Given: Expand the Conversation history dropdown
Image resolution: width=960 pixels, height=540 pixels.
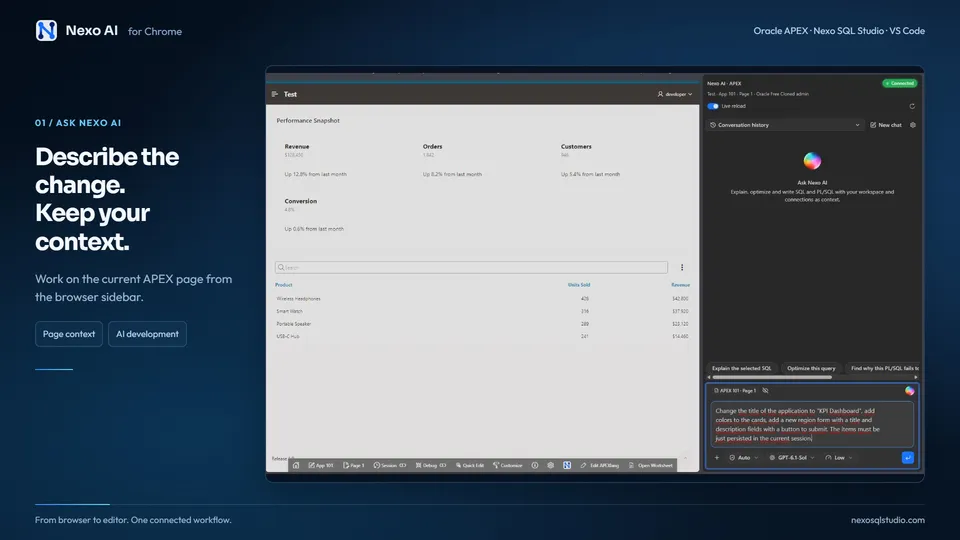Looking at the screenshot, I should 784,125.
